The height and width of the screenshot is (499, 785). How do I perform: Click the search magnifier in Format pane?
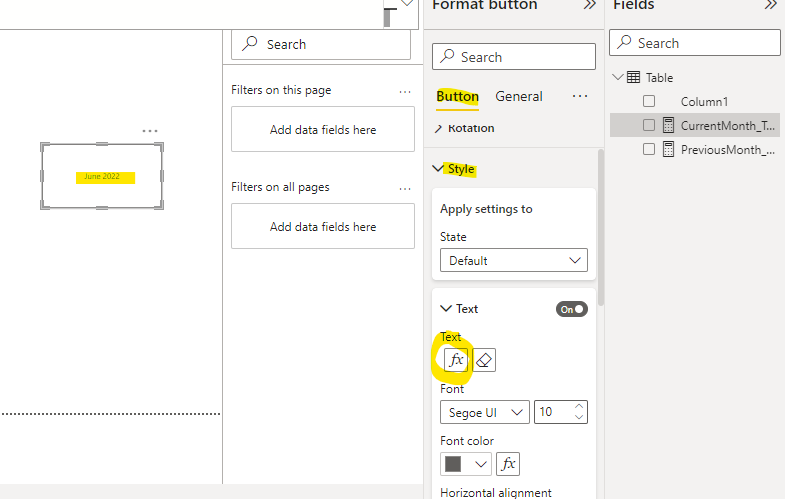tap(447, 56)
